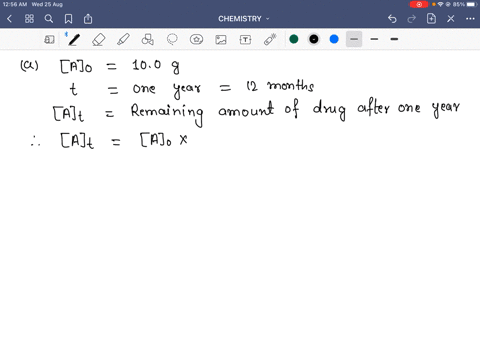Tap the clock time in status bar
Image resolution: width=480 pixels, height=360 pixels.
[15, 4]
